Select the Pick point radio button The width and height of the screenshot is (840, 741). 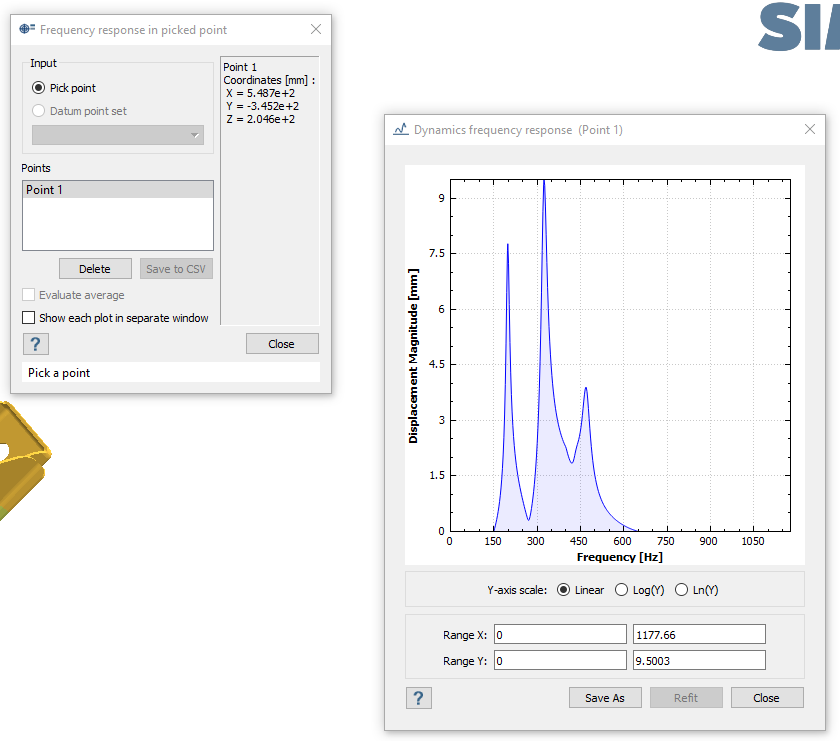[39, 88]
